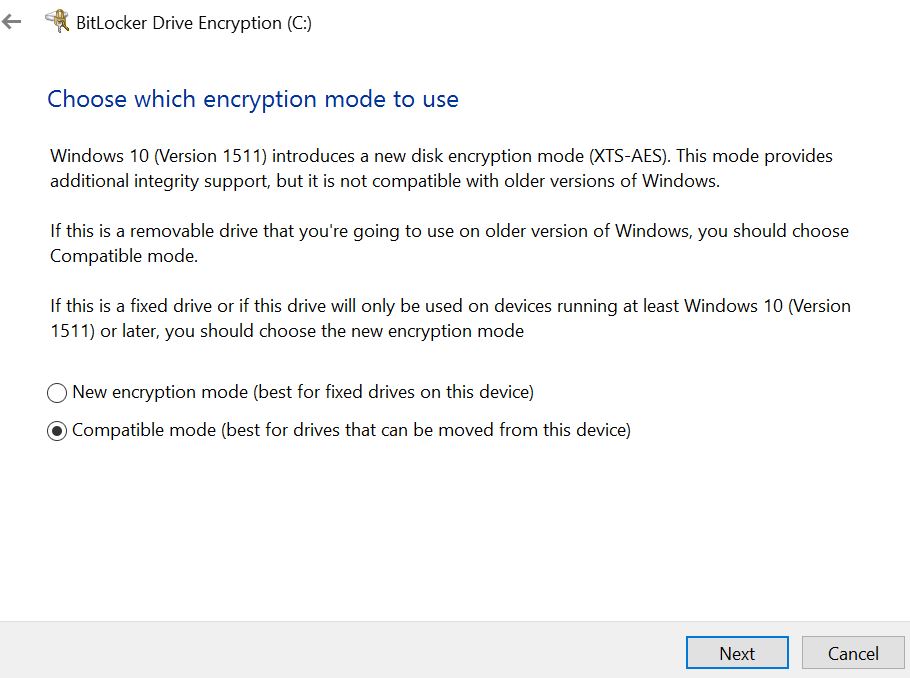The height and width of the screenshot is (678, 910).
Task: Click the paragraph starting 'If this is a fixed drive'
Action: (450, 318)
